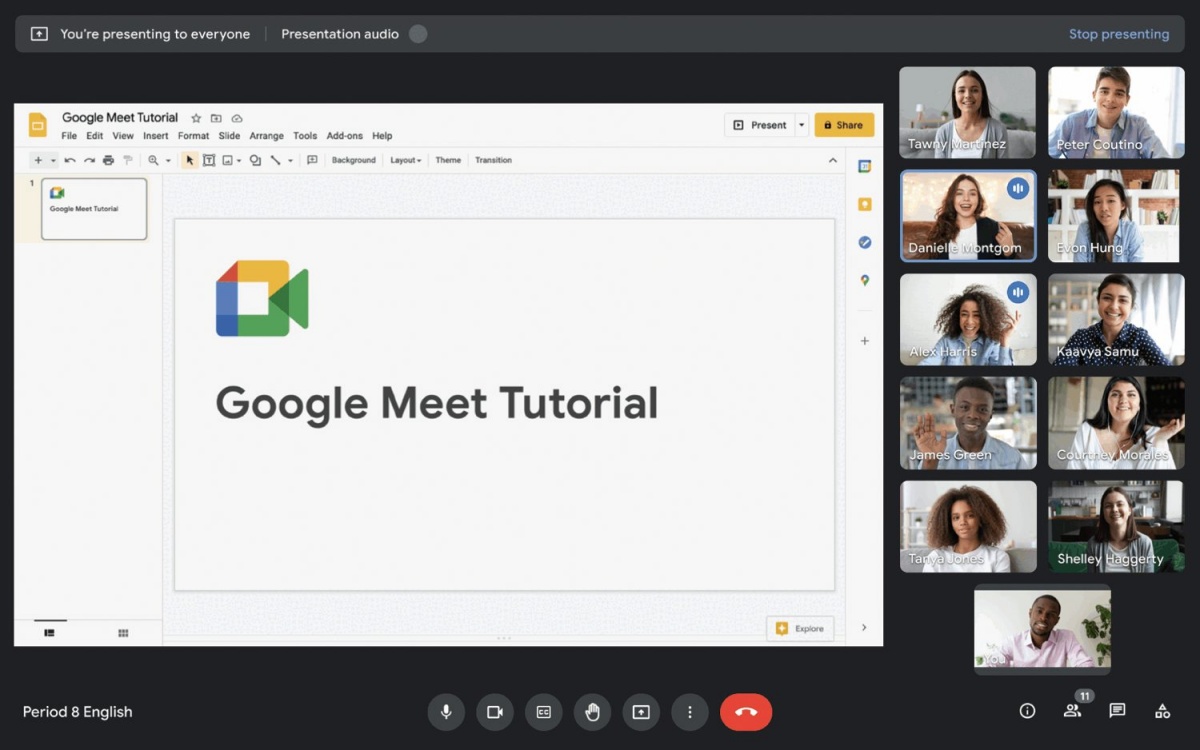Open the Edit menu

click(94, 136)
